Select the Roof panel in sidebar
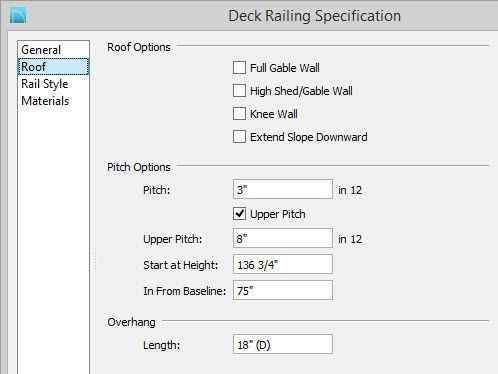498x374 pixels. pyautogui.click(x=53, y=67)
